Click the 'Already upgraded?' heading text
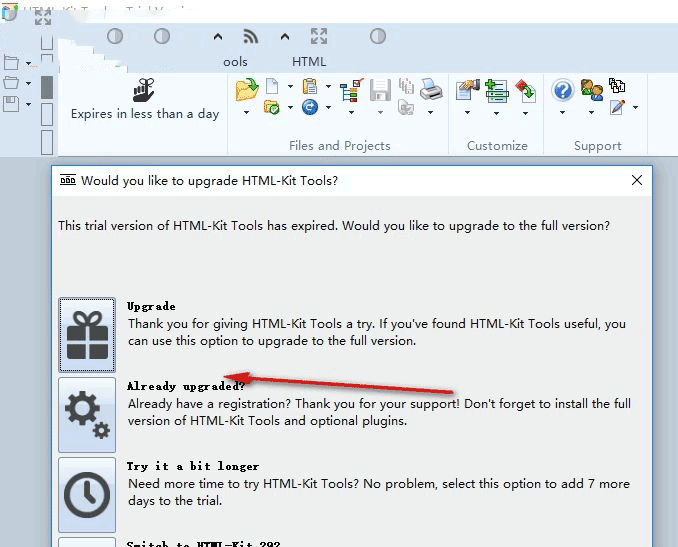The width and height of the screenshot is (678, 547). 186,386
